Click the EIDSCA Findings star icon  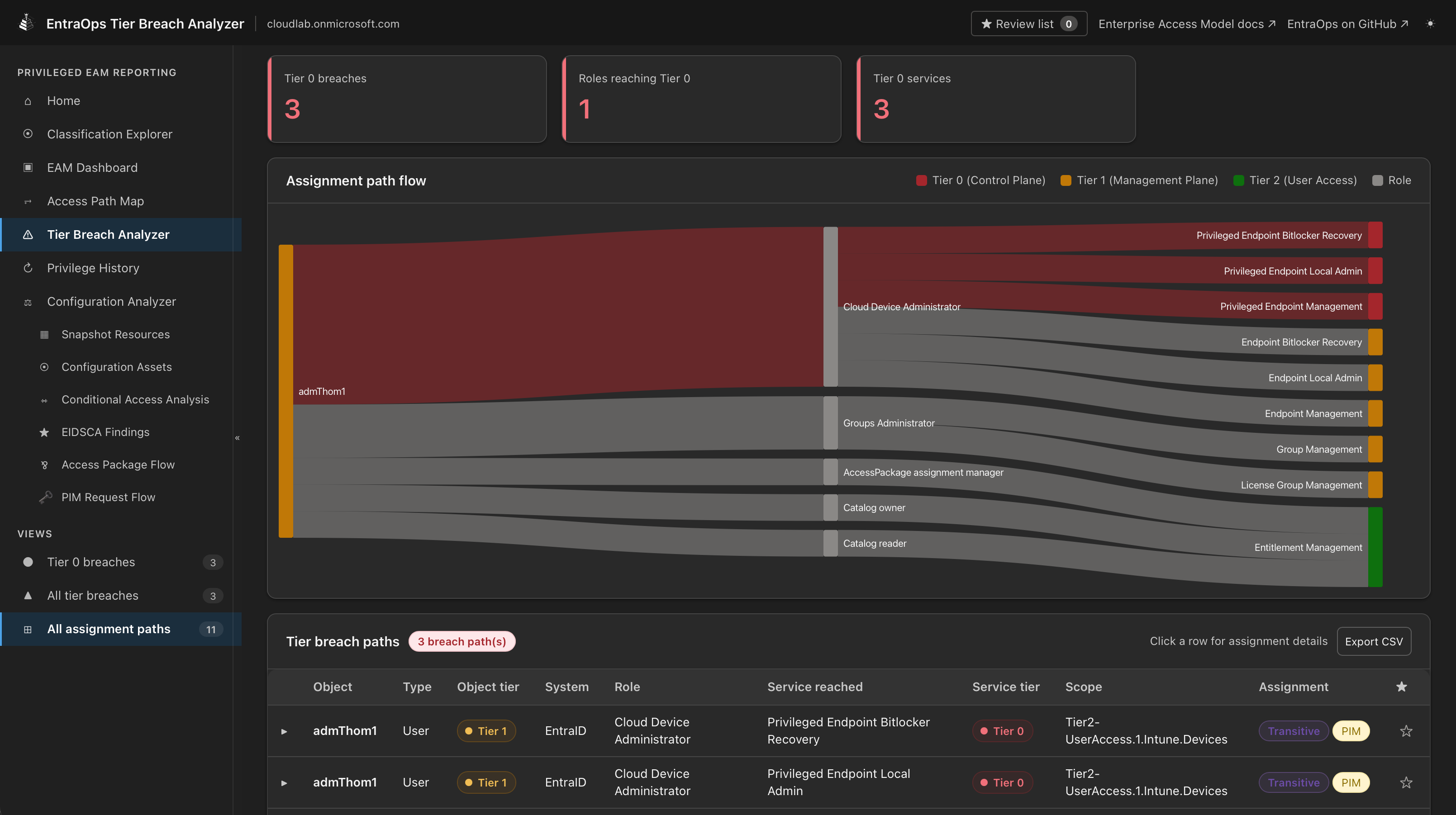click(44, 432)
